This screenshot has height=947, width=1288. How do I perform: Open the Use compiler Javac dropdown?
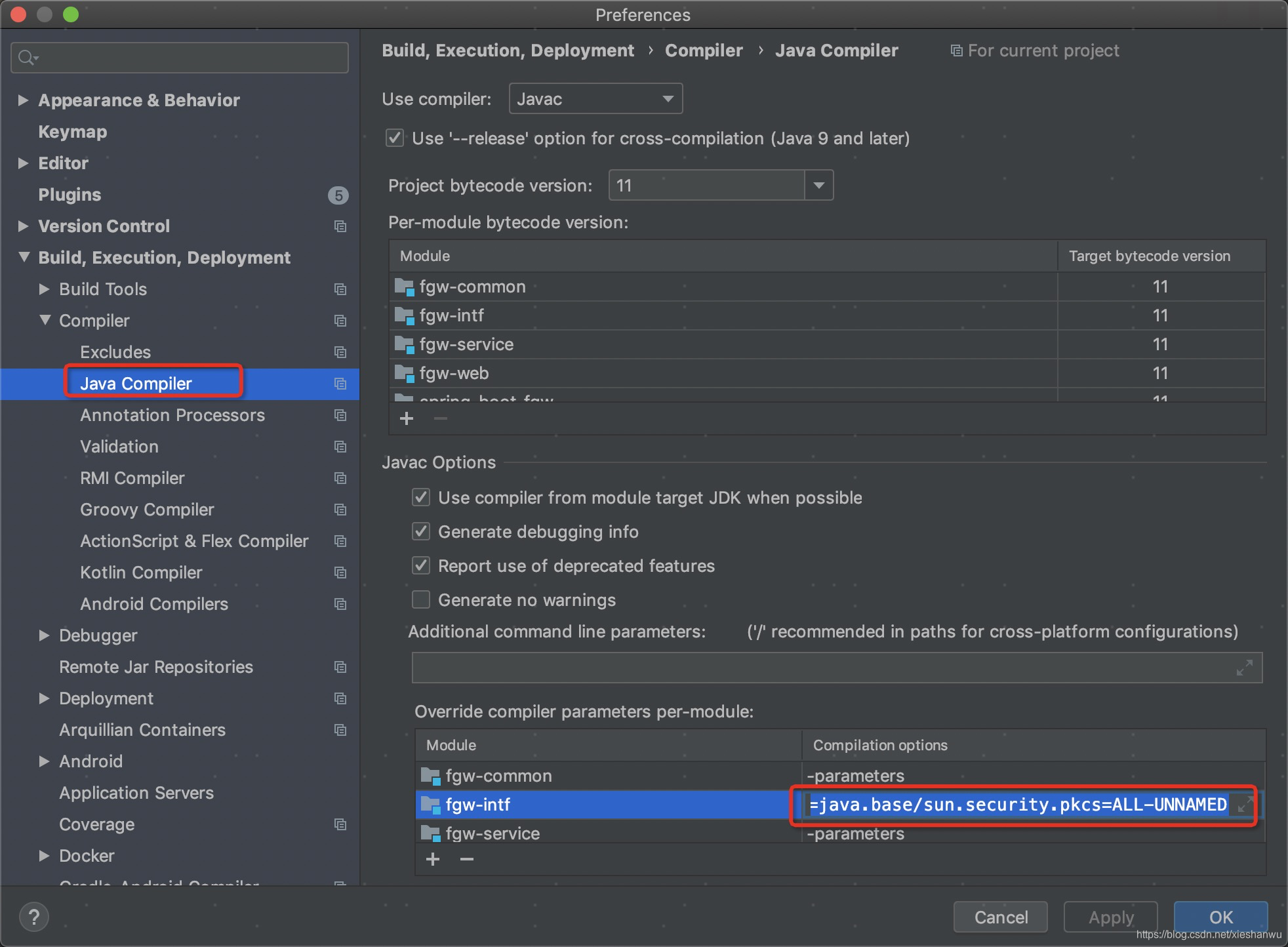click(x=595, y=99)
